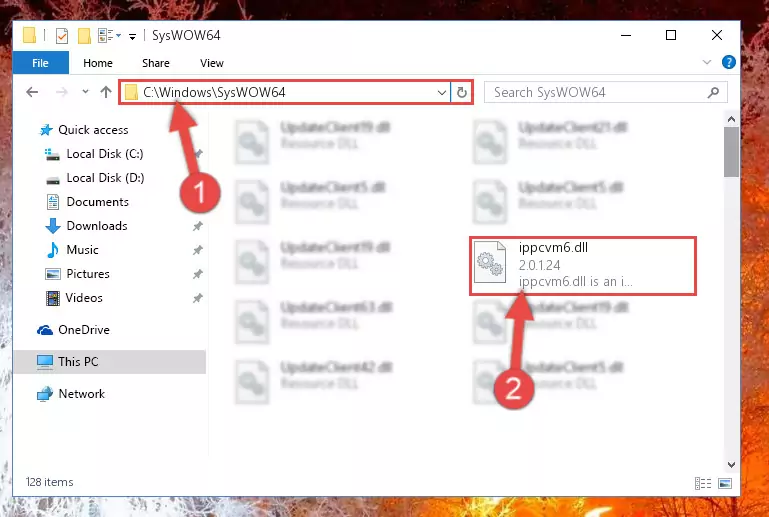Viewport: 769px width, 517px height.
Task: Select OneDrive in navigation pane
Action: (84, 330)
